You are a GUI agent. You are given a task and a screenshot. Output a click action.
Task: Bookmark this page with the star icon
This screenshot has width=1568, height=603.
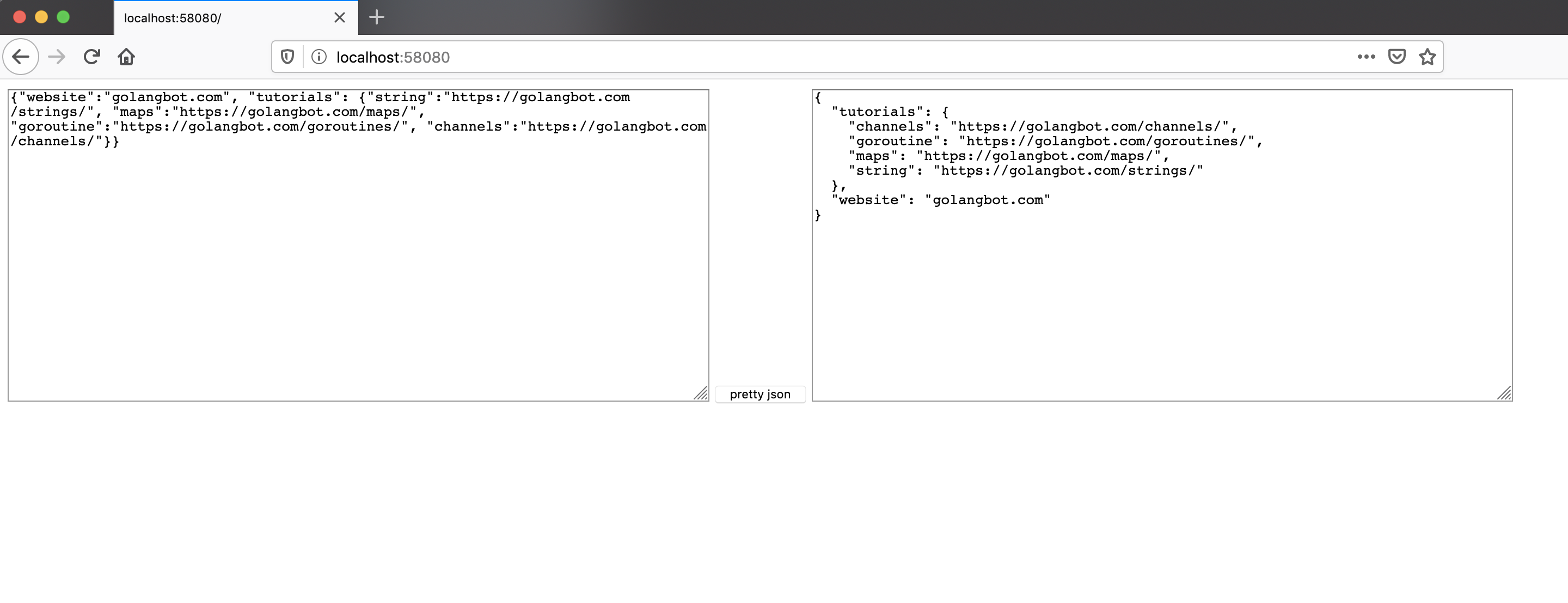coord(1427,57)
